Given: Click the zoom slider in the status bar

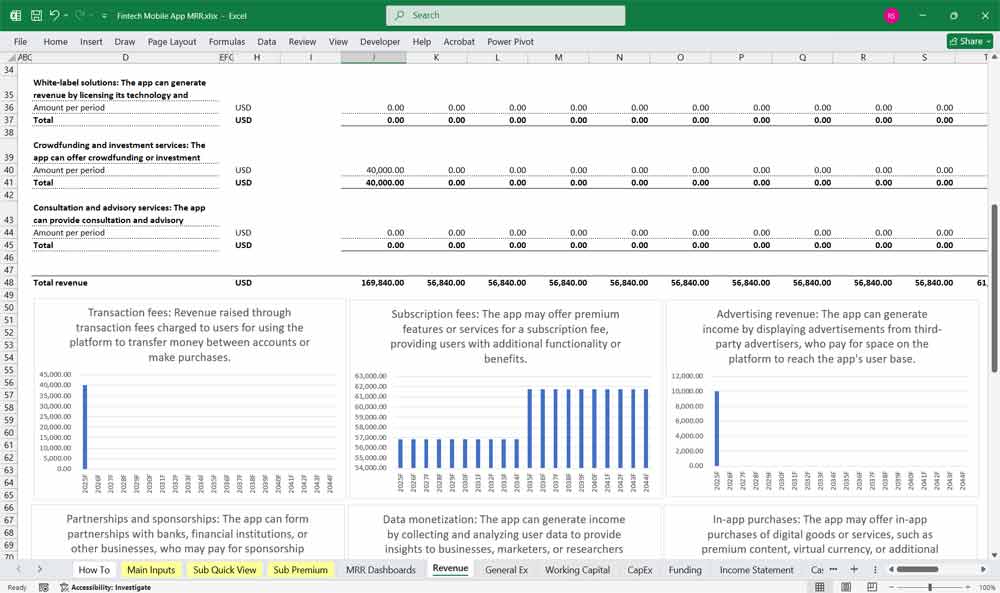Looking at the screenshot, I should point(930,587).
